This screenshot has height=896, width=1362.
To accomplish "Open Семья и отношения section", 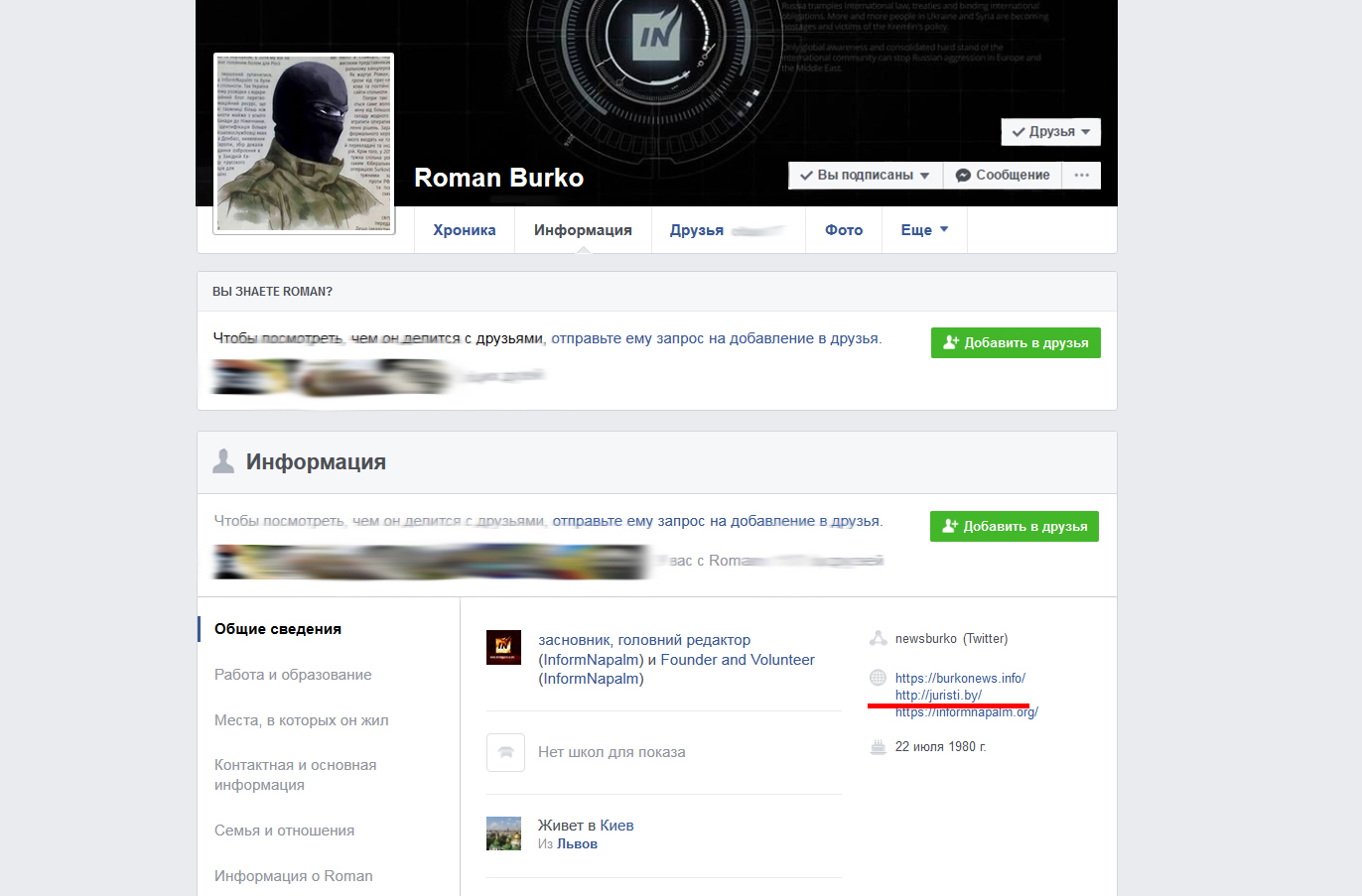I will (x=284, y=831).
